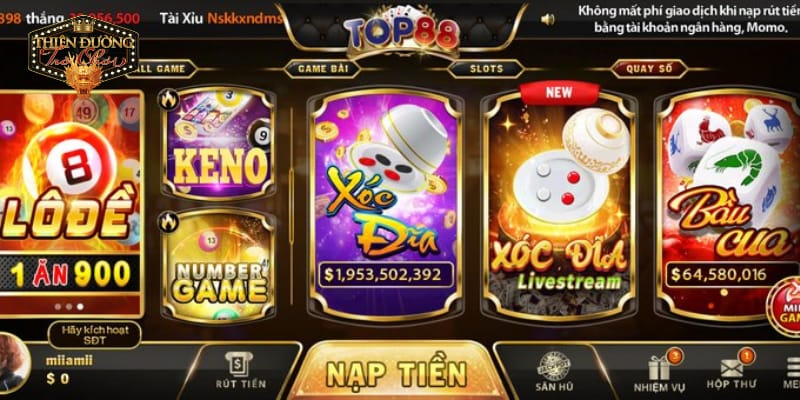This screenshot has width=800, height=400.
Task: Click Hãy kích hoạt SĐT button
Action: (95, 335)
